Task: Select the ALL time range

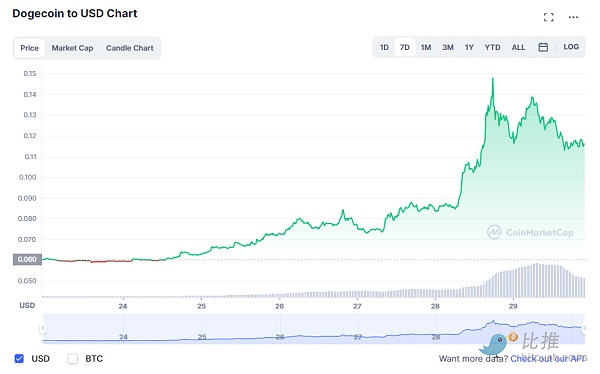Action: [x=518, y=47]
